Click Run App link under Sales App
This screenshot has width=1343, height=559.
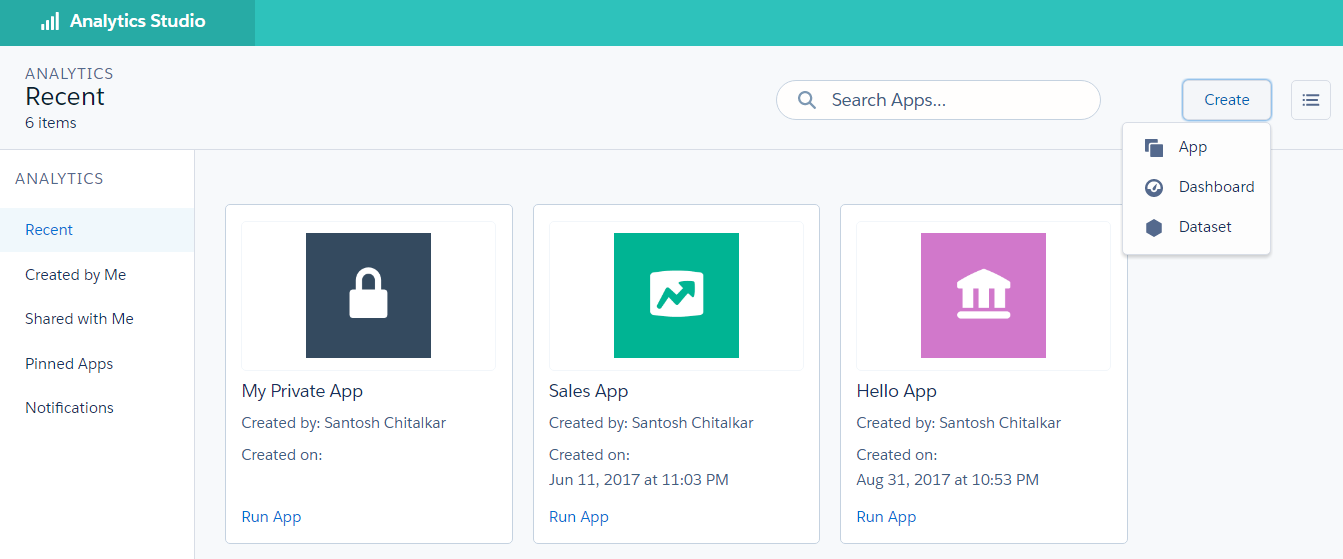tap(579, 517)
